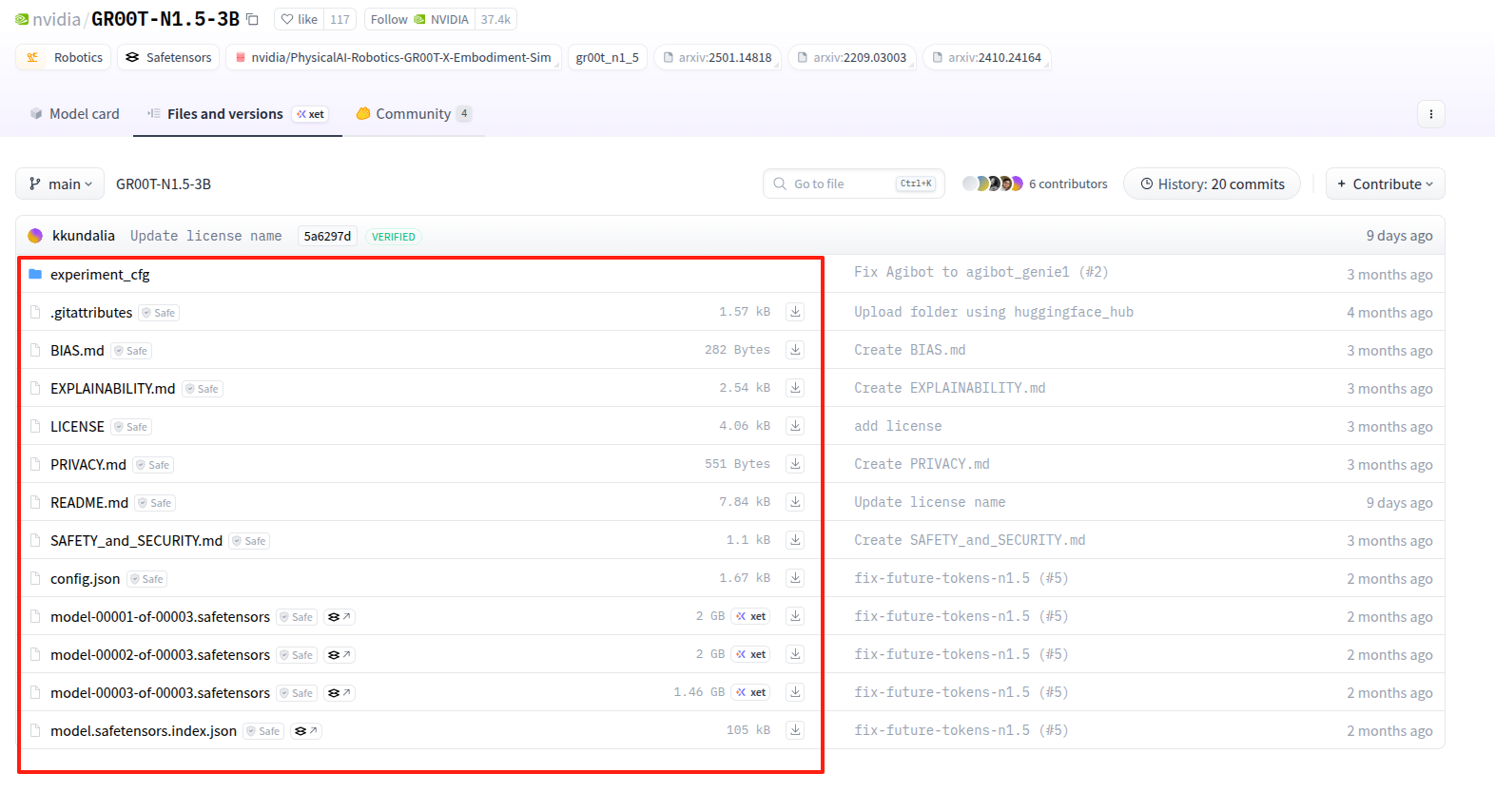Download the .gitattributes file
Screen dimensions: 1495x812
tap(795, 312)
